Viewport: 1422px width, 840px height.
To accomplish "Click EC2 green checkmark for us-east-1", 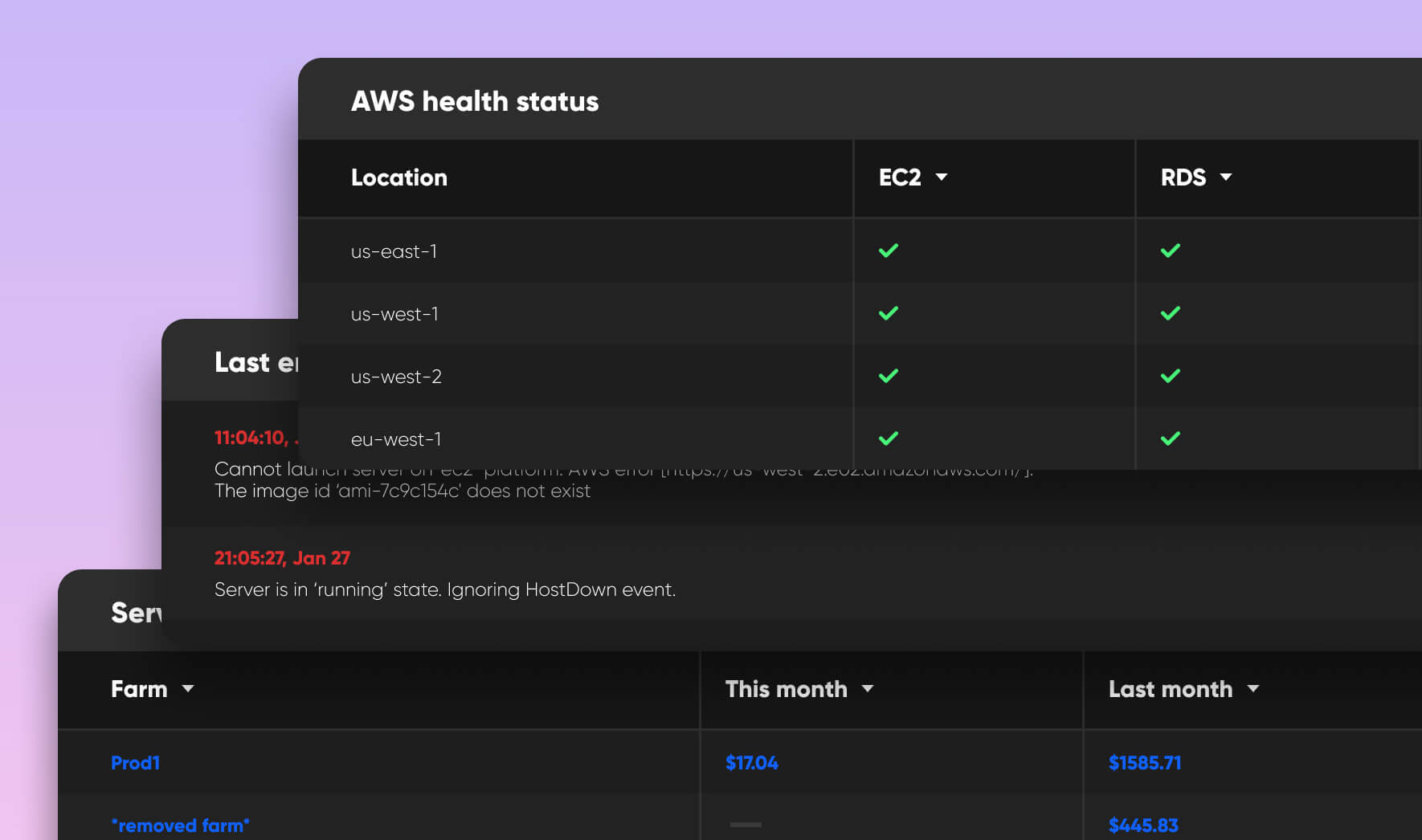I will (x=889, y=251).
